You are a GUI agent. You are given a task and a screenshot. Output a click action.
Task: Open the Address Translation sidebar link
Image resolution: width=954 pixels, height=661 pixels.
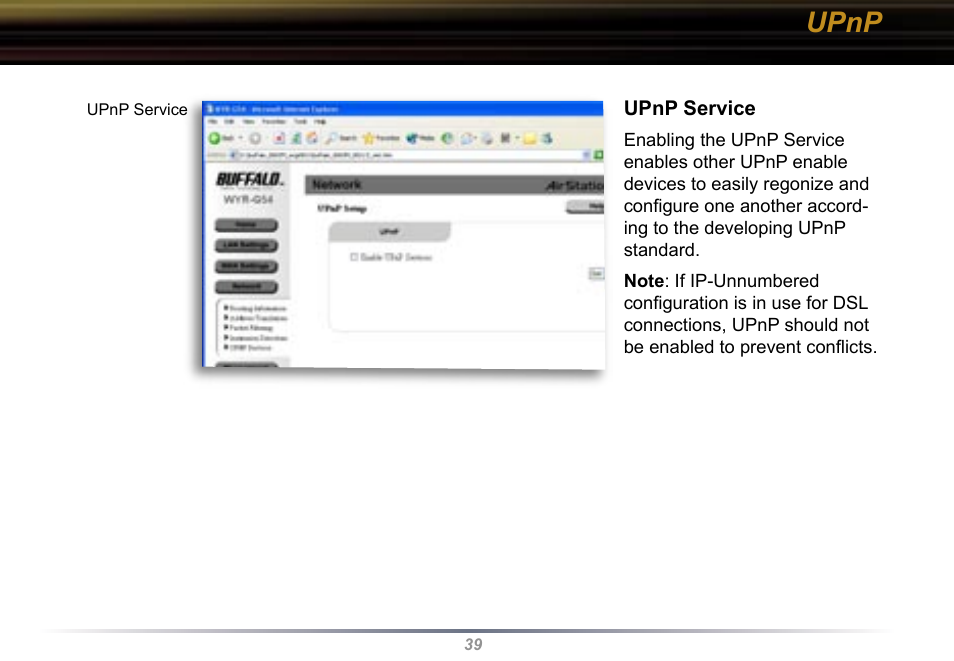pyautogui.click(x=258, y=318)
